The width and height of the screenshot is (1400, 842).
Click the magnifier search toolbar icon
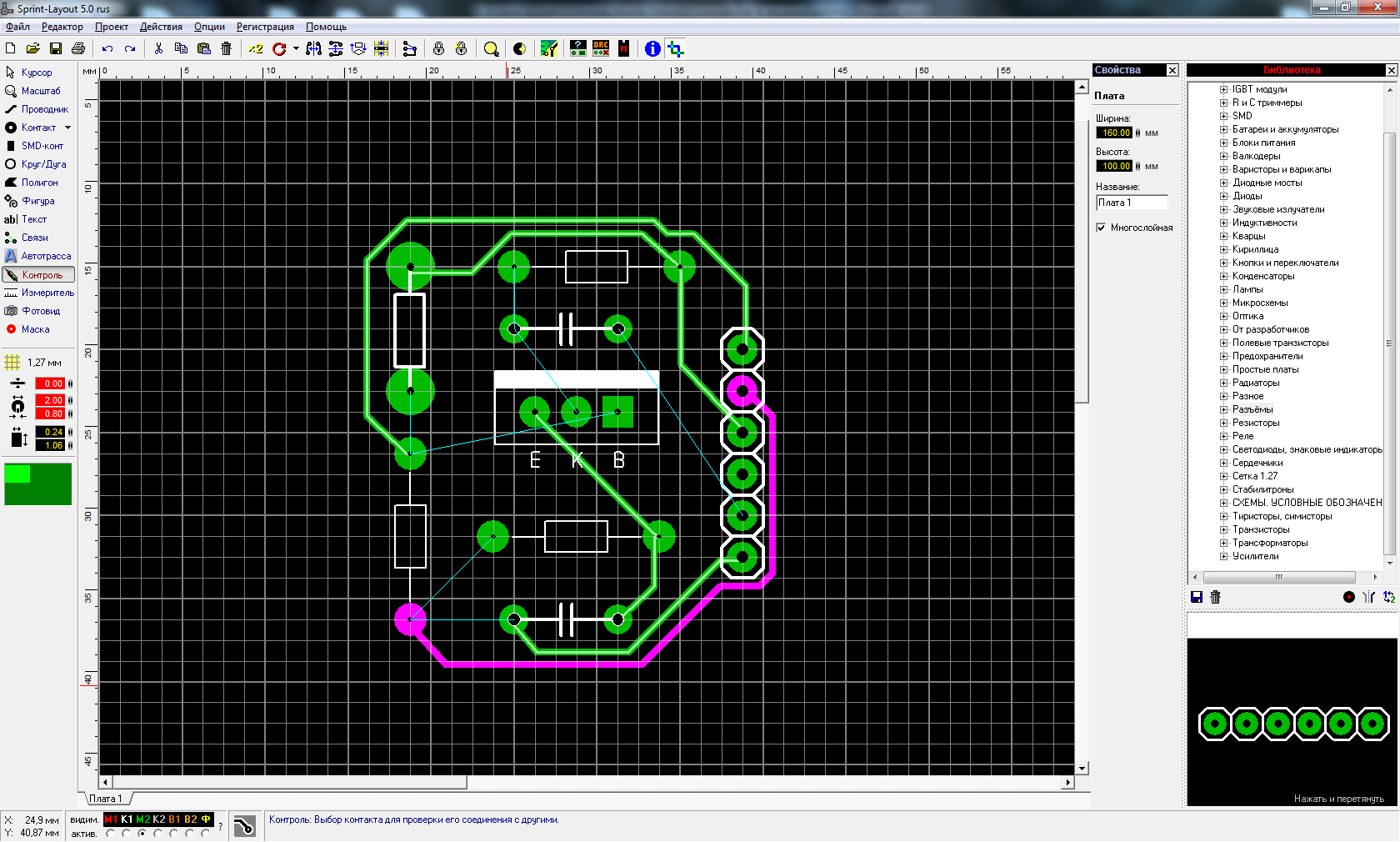click(491, 49)
